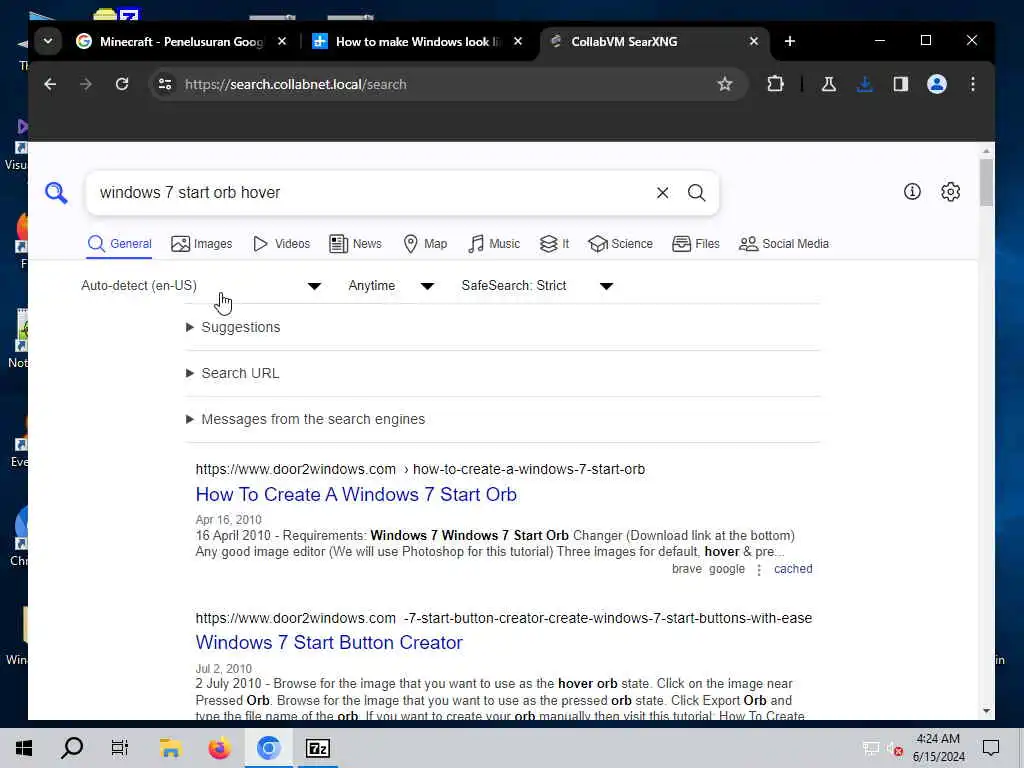
Task: Click the page vertical scrollbar thumb
Action: 986,182
